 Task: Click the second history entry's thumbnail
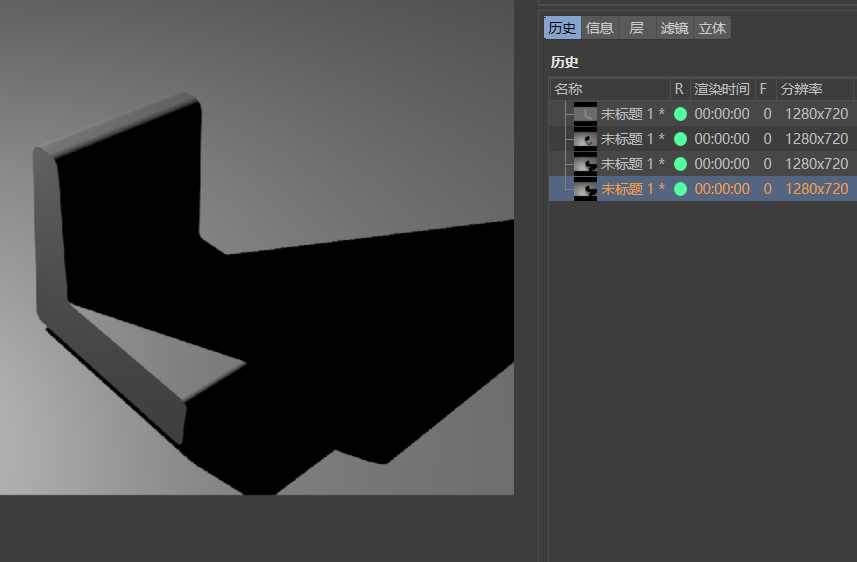(585, 139)
